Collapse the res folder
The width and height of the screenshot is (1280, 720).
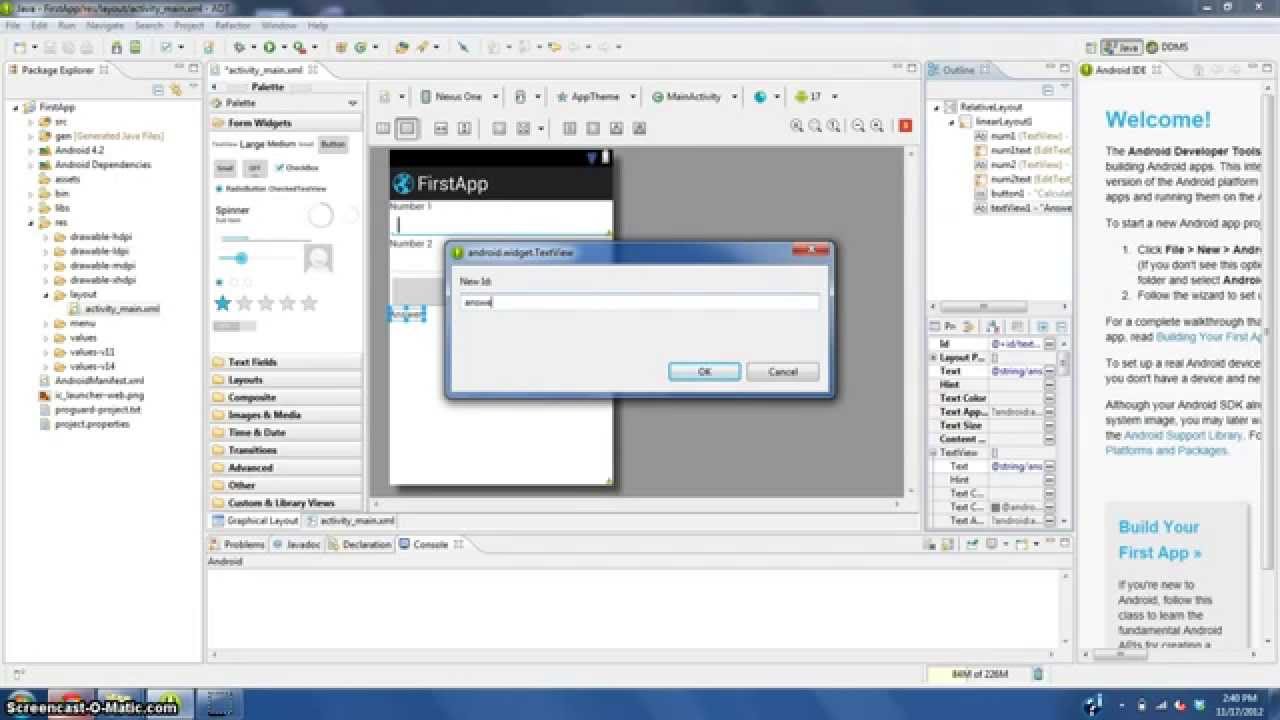click(30, 223)
